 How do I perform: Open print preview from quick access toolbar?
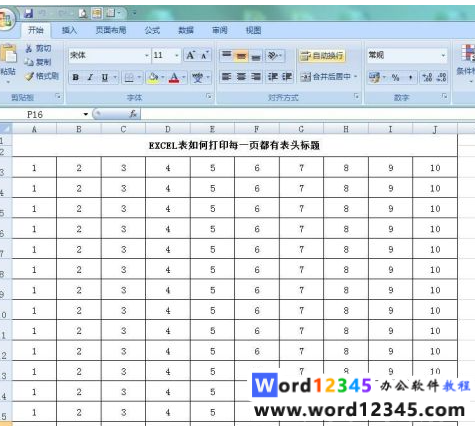coord(83,13)
